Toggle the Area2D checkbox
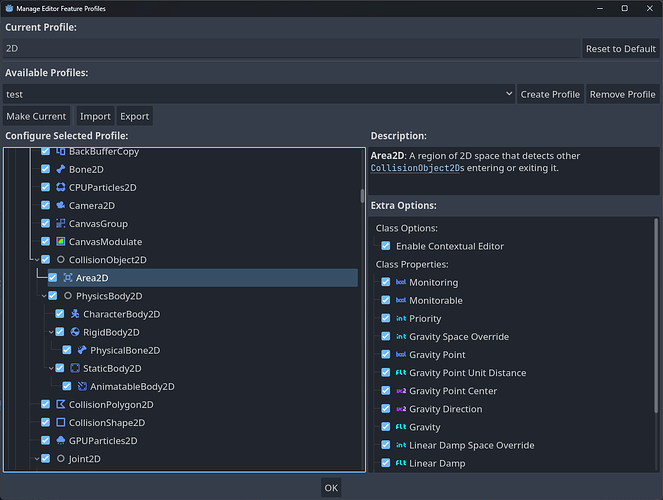 point(53,278)
